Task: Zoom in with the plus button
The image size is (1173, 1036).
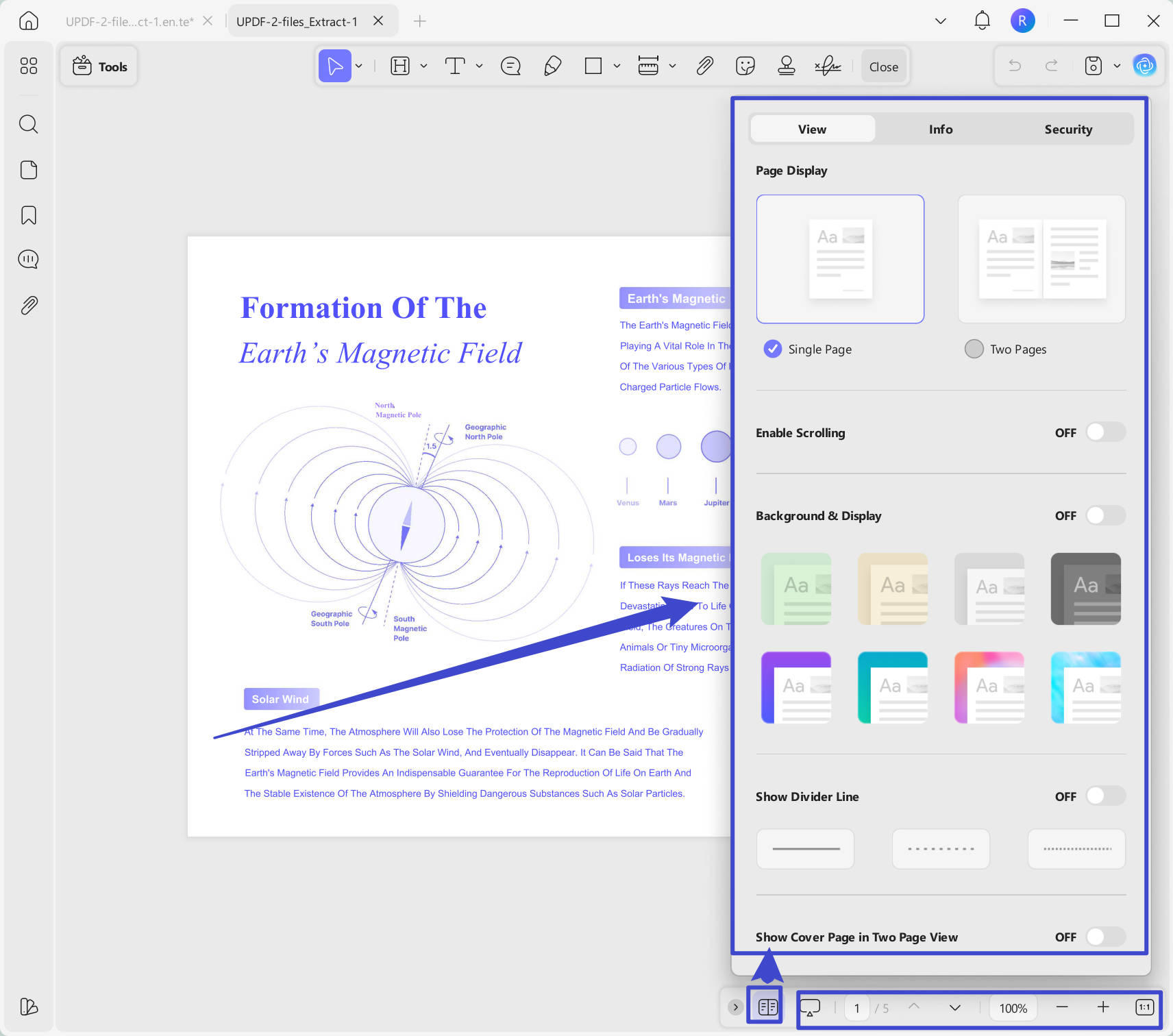Action: coord(1103,1007)
